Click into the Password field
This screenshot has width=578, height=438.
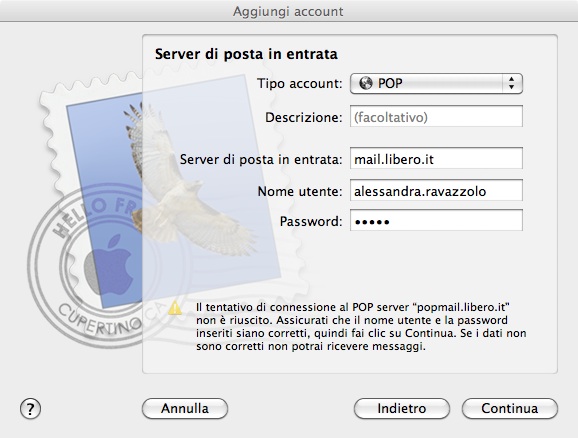click(x=436, y=220)
